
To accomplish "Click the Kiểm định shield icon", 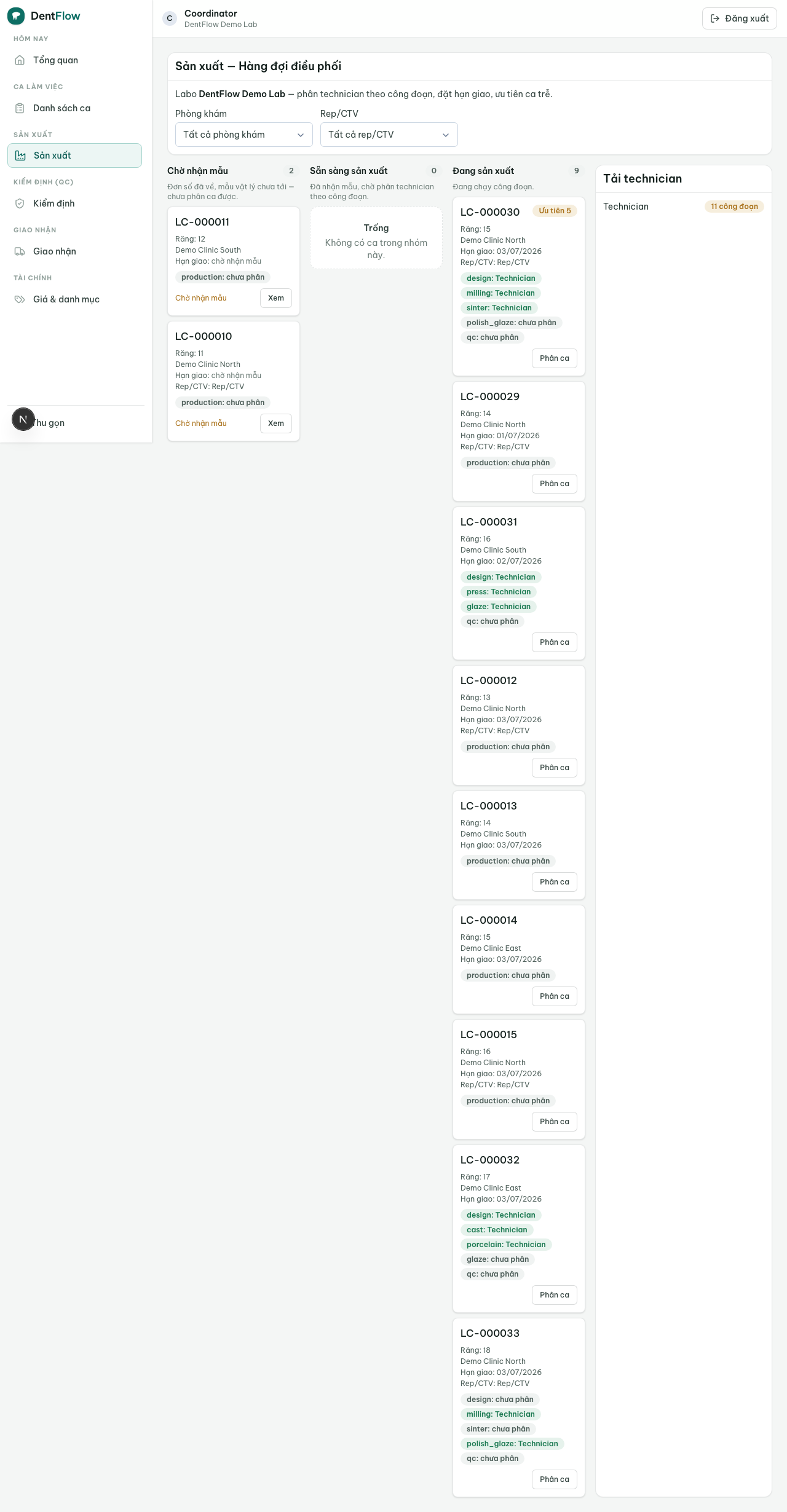I will coord(20,203).
